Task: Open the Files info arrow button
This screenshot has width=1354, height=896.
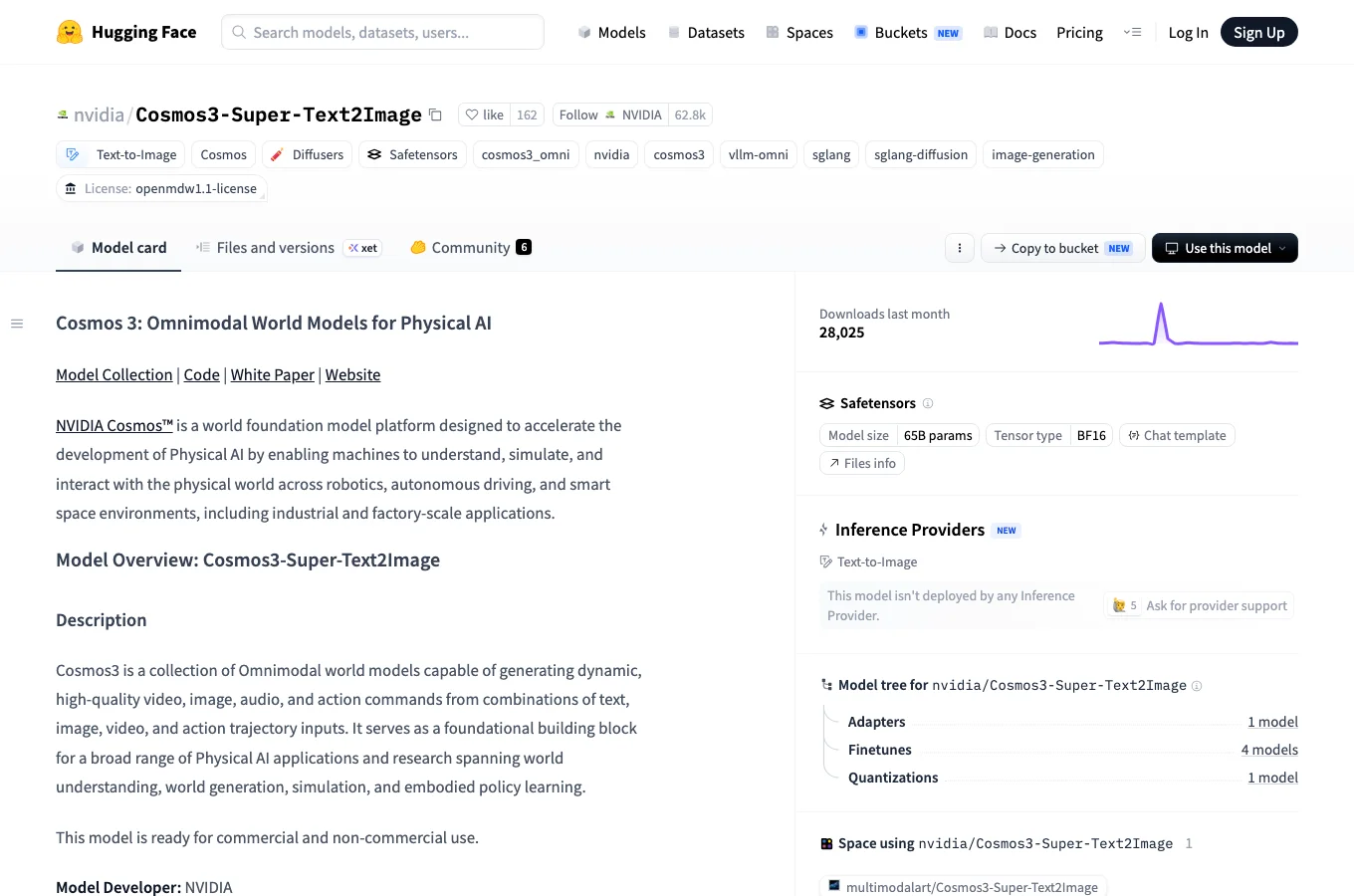Action: tap(862, 463)
